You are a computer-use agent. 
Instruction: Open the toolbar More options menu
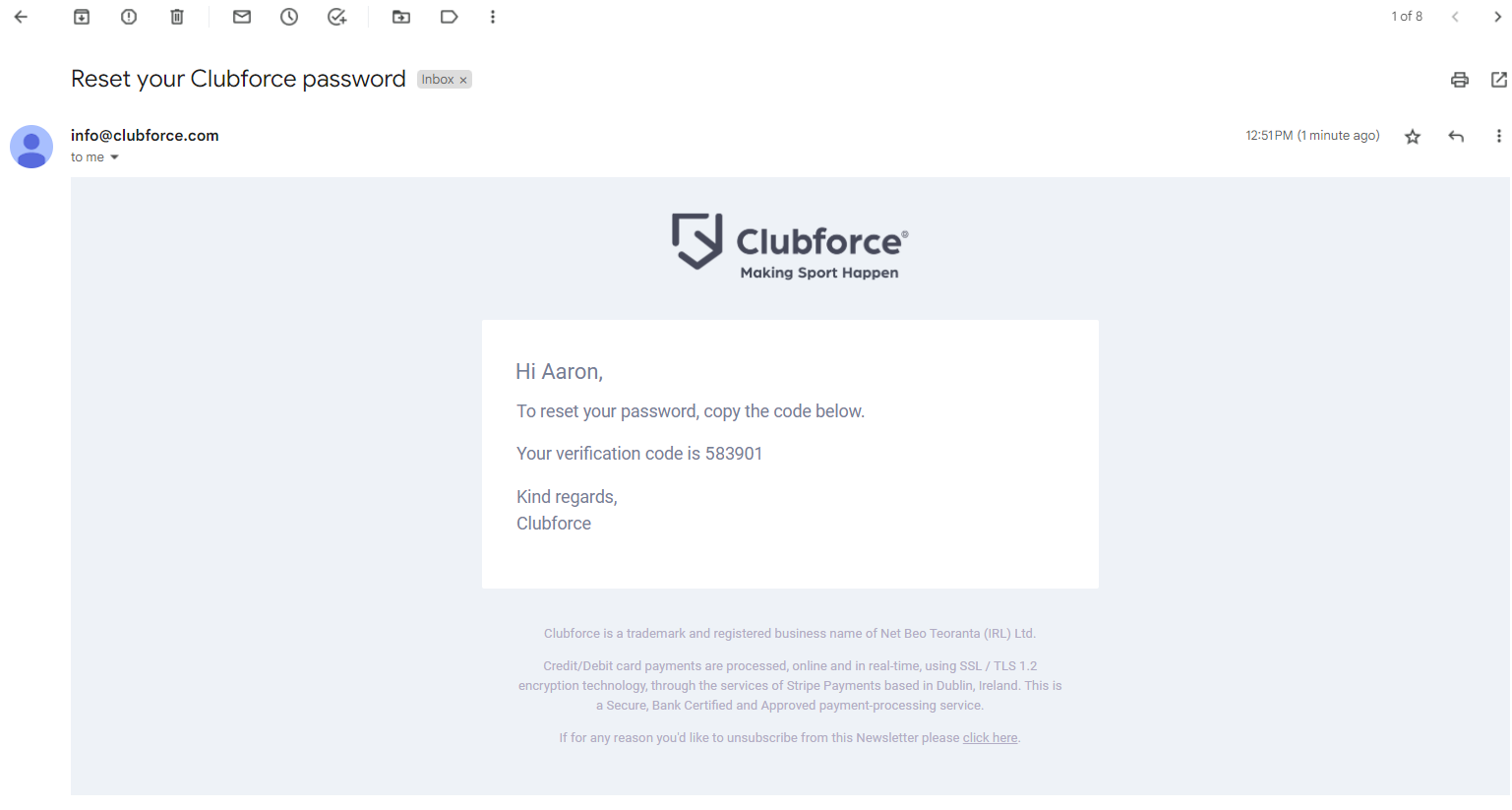[x=493, y=17]
